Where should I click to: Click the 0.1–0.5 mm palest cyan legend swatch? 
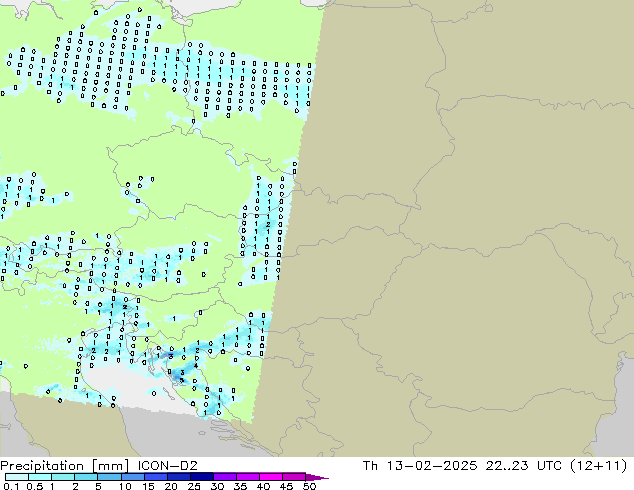pyautogui.click(x=17, y=477)
